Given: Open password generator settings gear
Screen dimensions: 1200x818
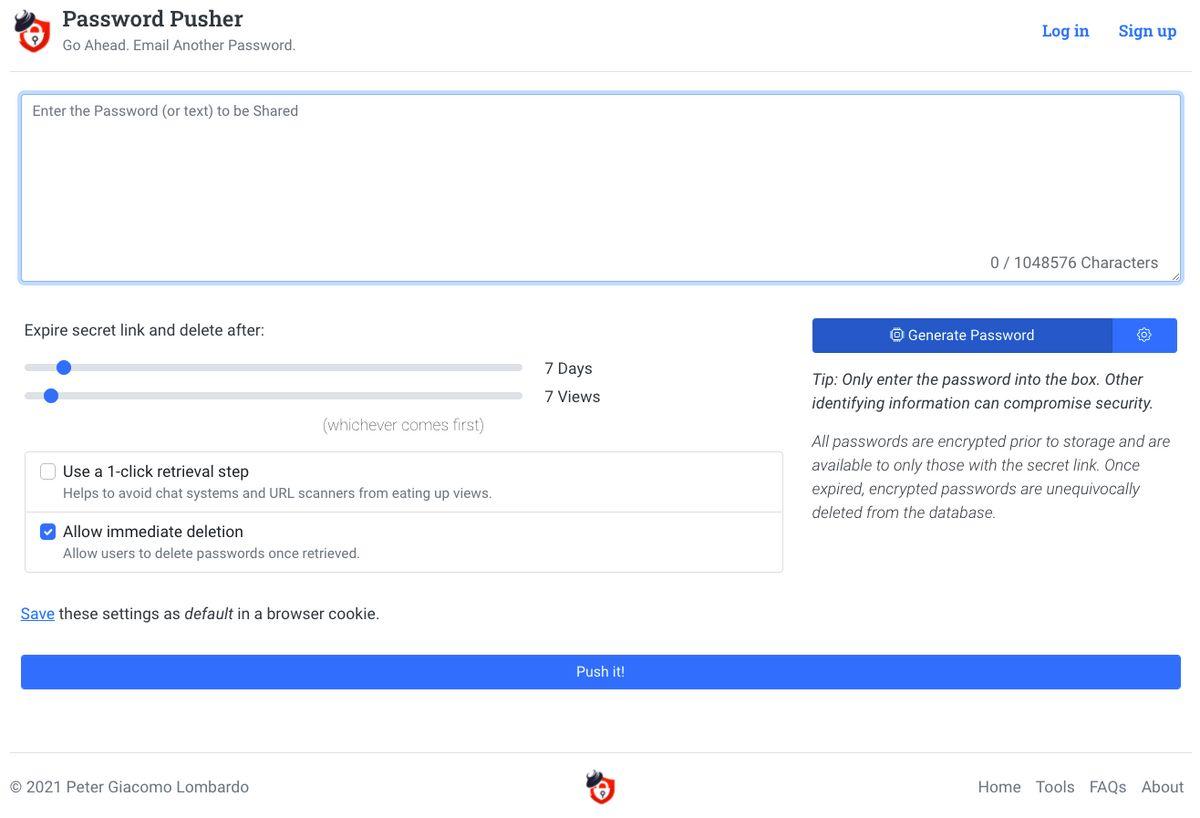Looking at the screenshot, I should 1144,335.
